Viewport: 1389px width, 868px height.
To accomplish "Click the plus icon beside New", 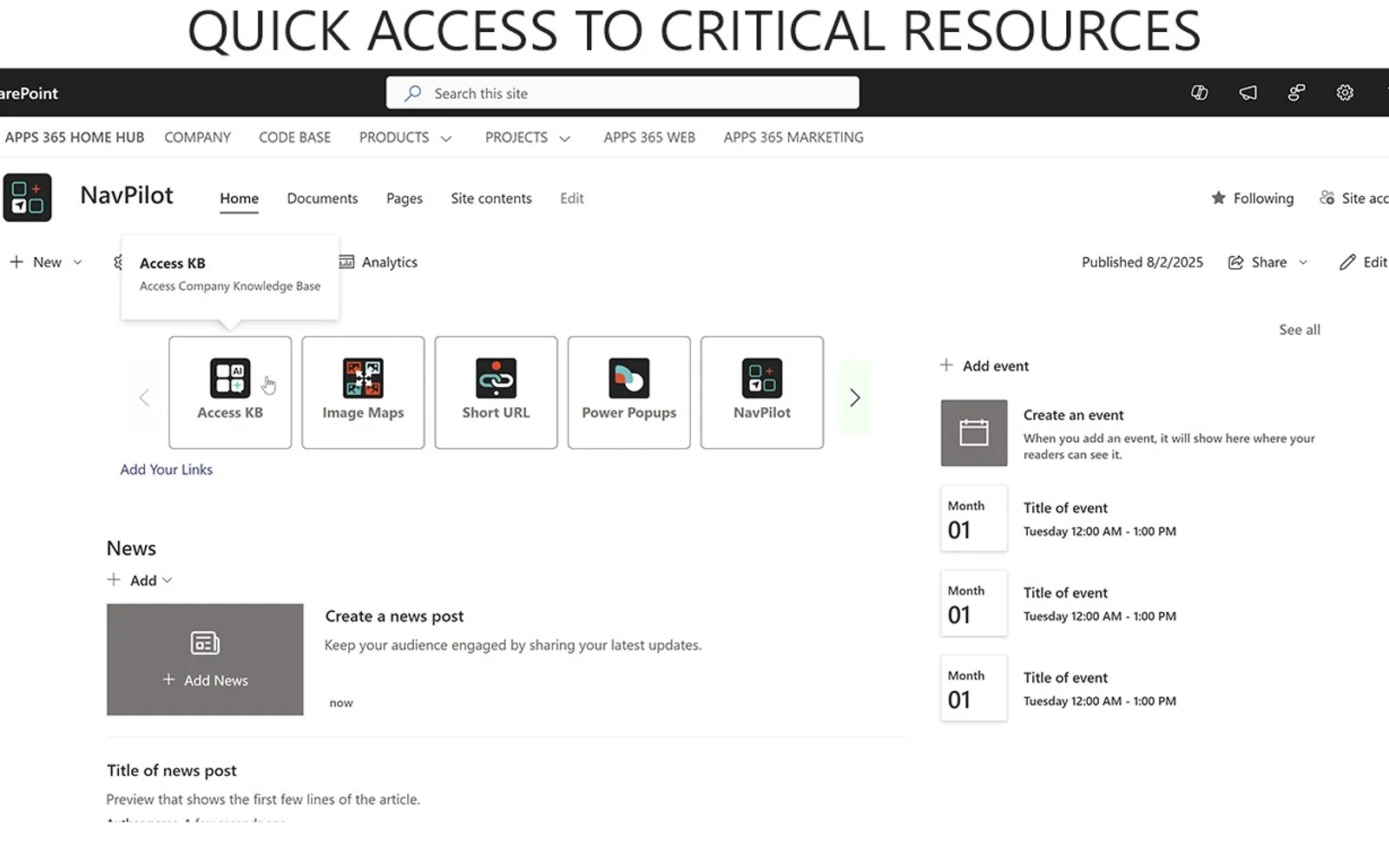I will tap(16, 261).
